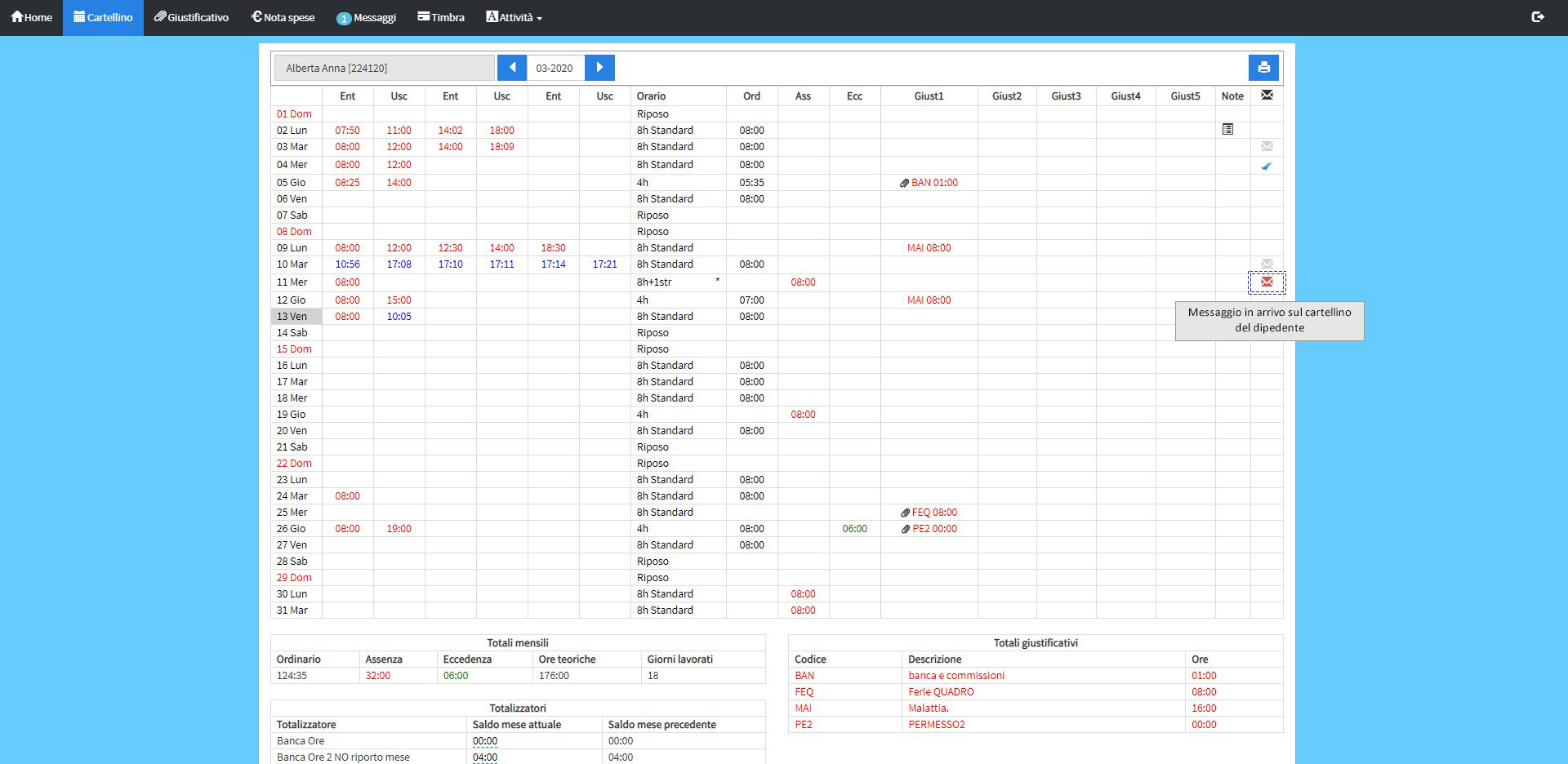Click 10:56 entry on 10 Mar

tap(347, 264)
